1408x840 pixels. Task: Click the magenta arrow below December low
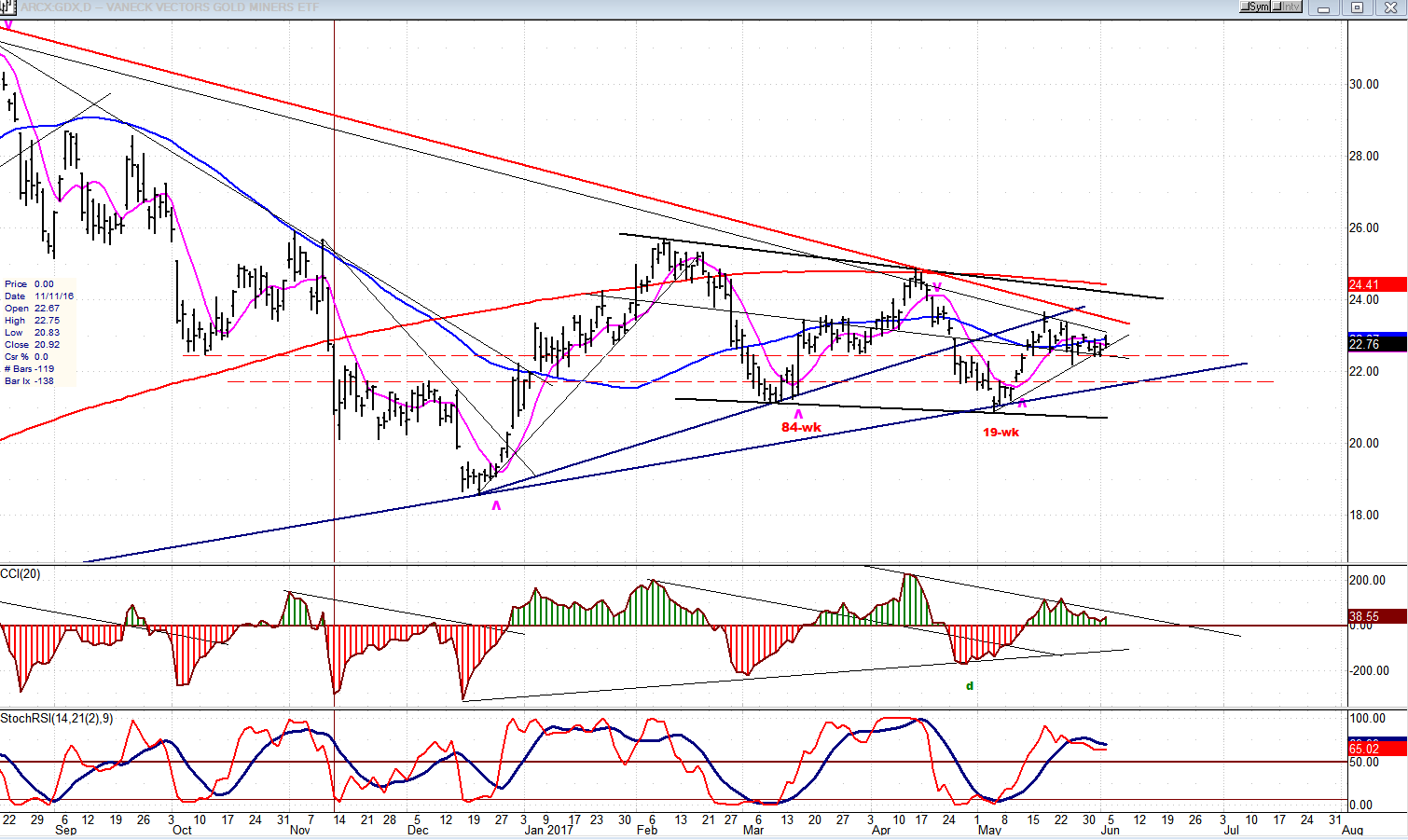496,505
